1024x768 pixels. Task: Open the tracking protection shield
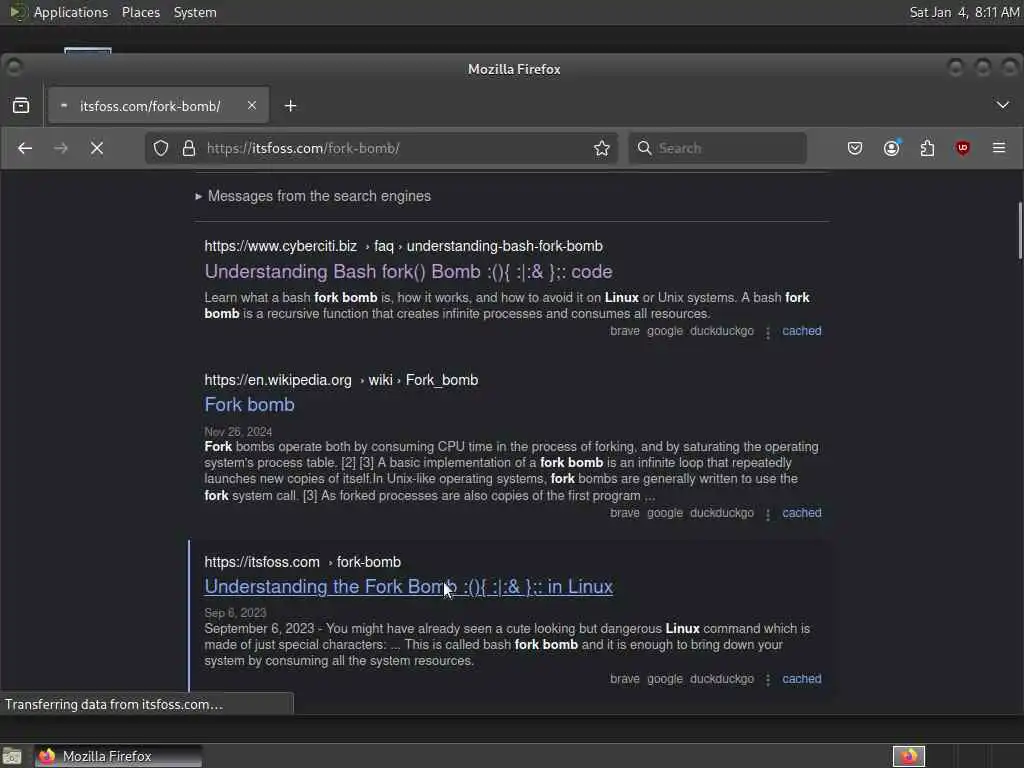coord(161,148)
